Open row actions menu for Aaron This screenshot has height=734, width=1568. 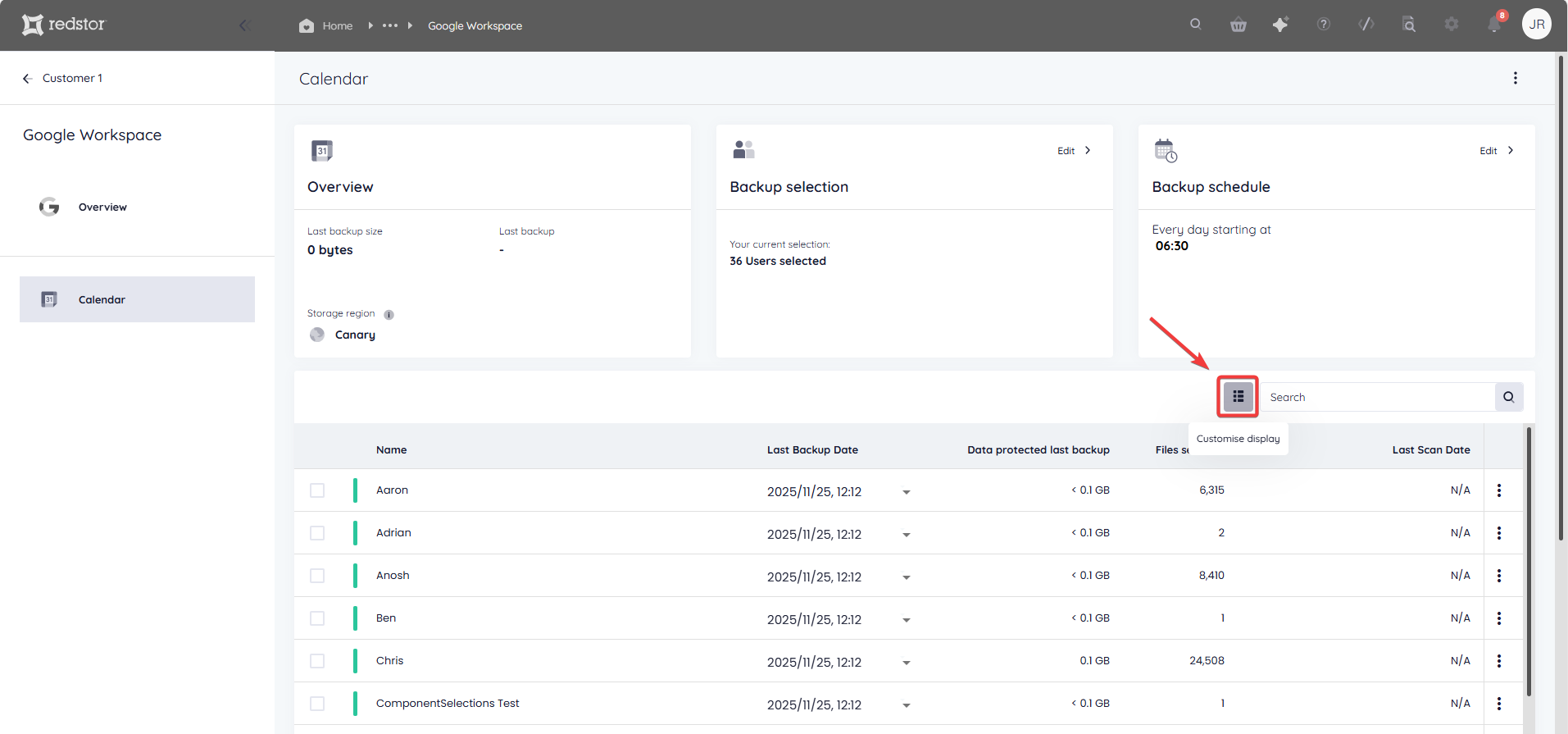coord(1499,490)
